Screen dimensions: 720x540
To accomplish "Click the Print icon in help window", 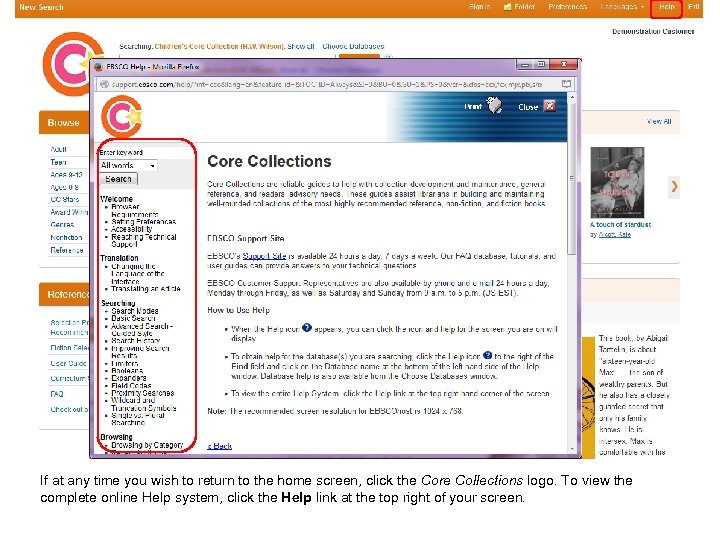I will [495, 105].
